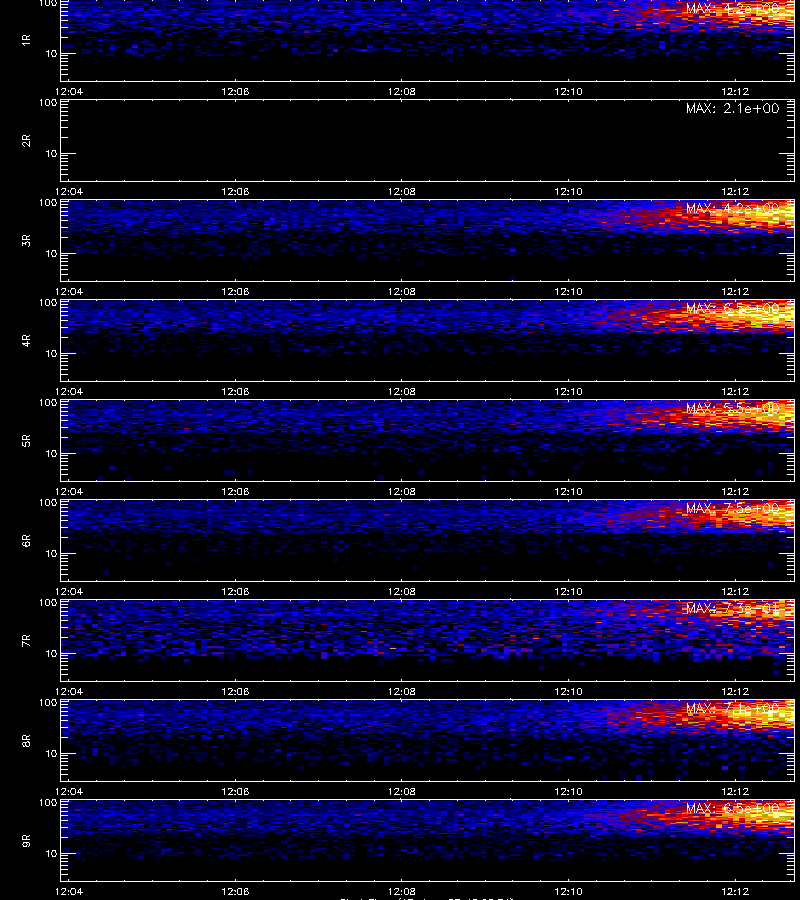This screenshot has height=900, width=800.
Task: Click the 8R panel axis label
Action: click(26, 740)
